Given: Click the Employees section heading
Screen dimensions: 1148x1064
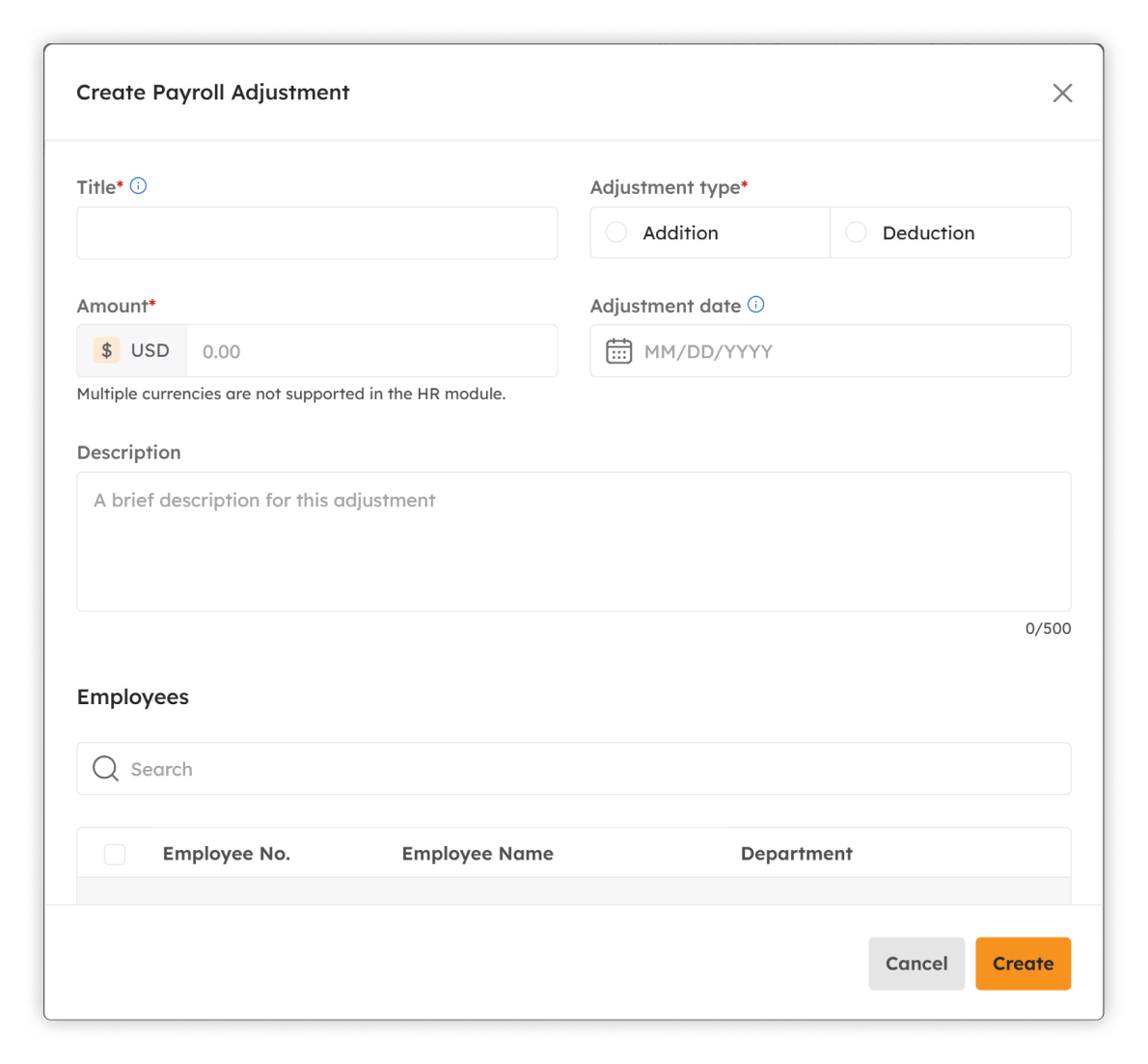Looking at the screenshot, I should pos(132,697).
